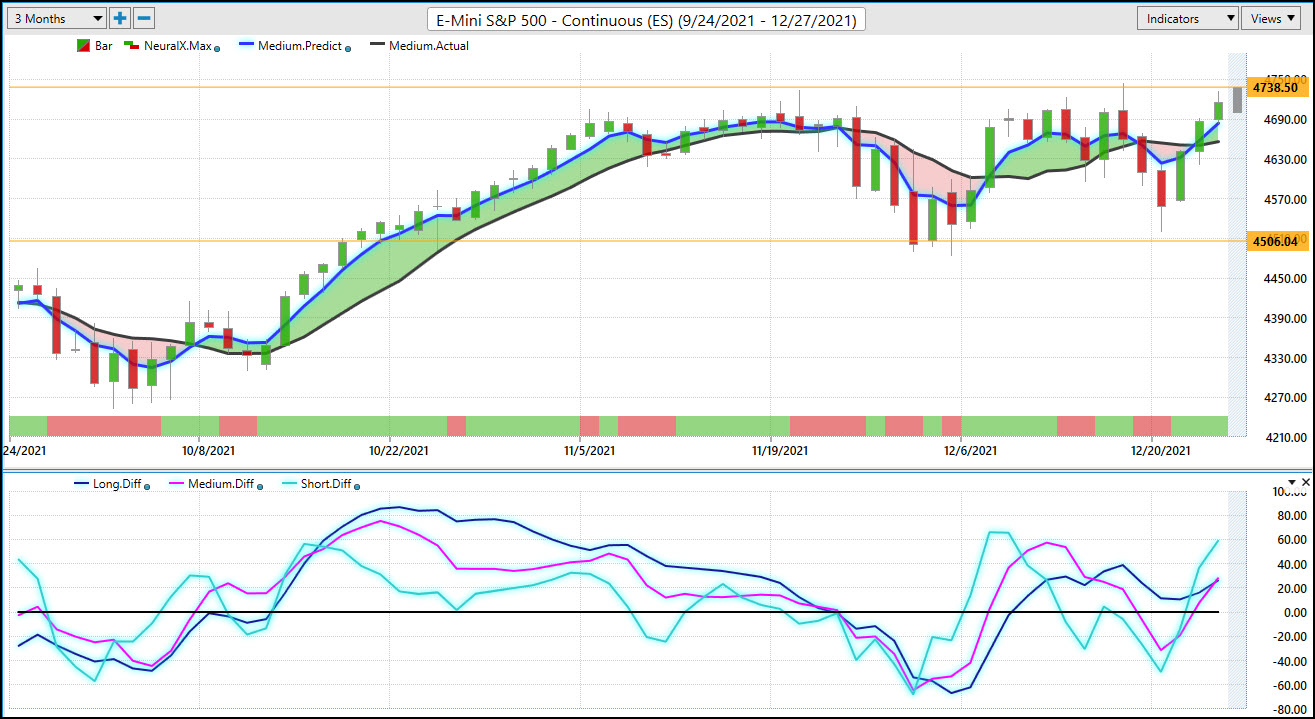This screenshot has width=1315, height=719.
Task: Click the NeuralX.Max legend icon
Action: (x=130, y=46)
